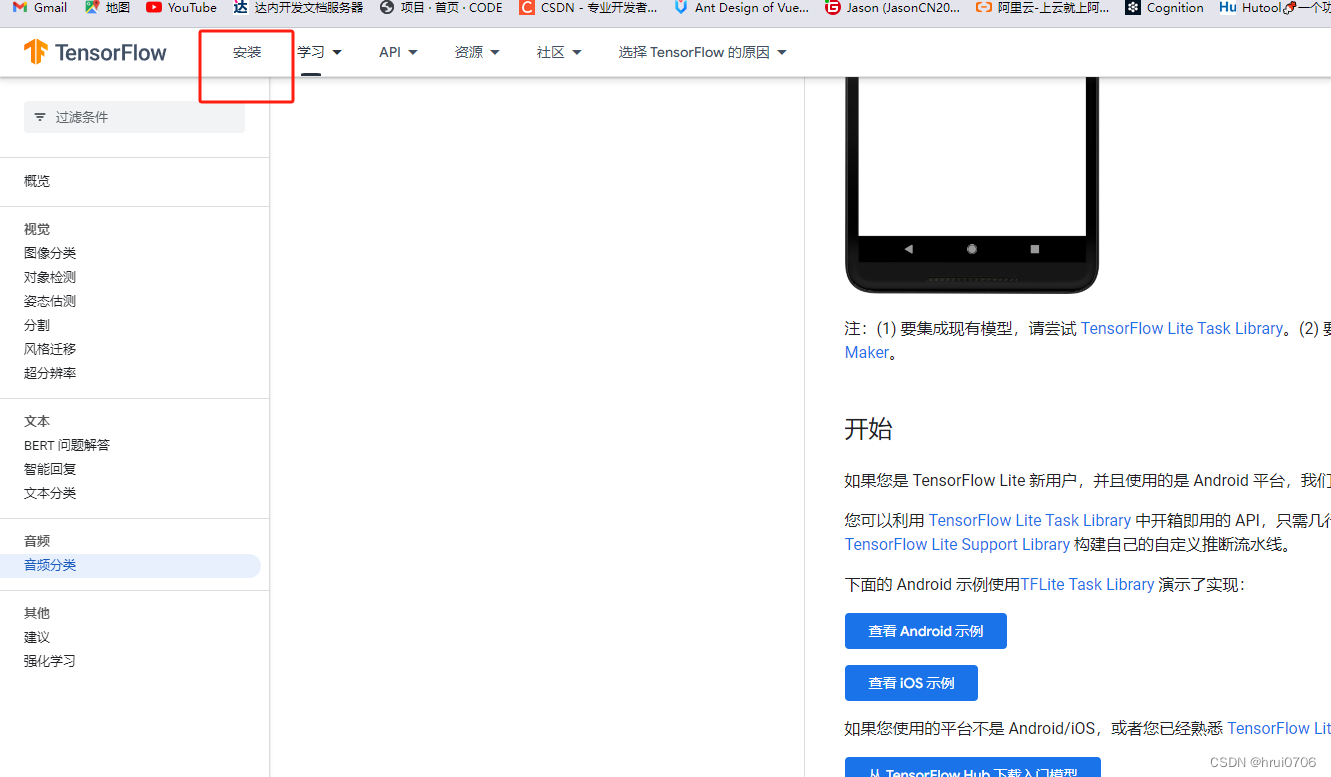The width and height of the screenshot is (1331, 777).
Task: Open the 达内开发文档服务器 bookmark
Action: pyautogui.click(x=298, y=8)
